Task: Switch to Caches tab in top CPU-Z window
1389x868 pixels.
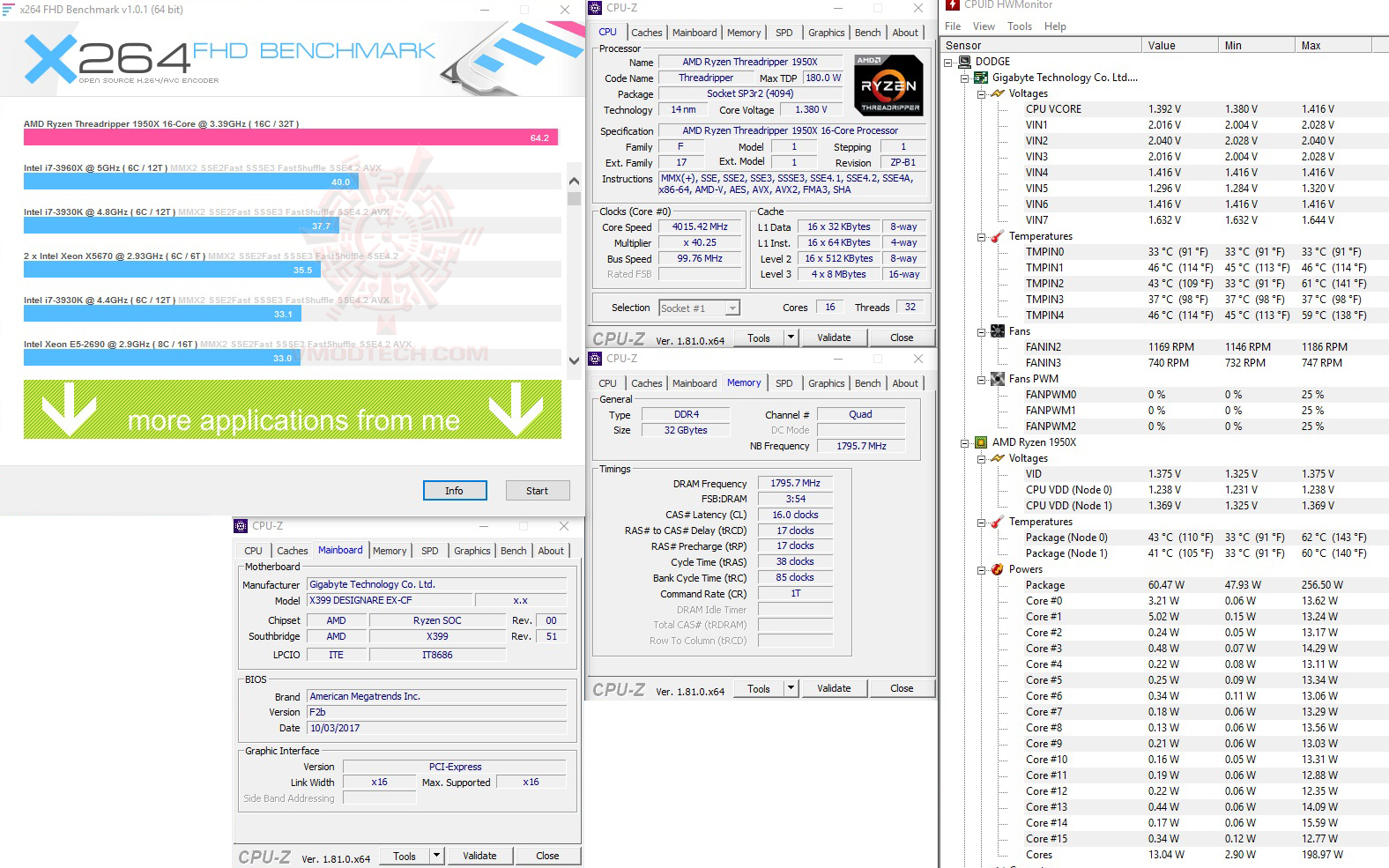Action: tap(646, 33)
